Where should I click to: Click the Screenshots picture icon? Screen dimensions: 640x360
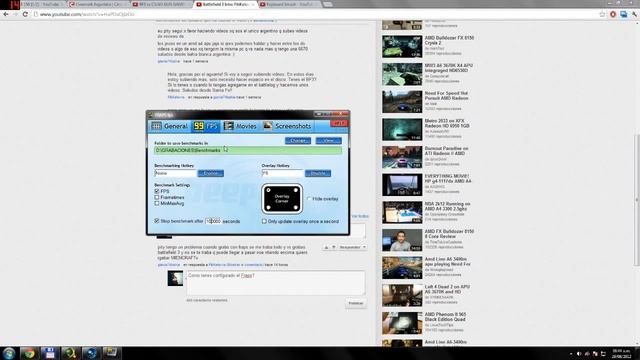(267, 126)
